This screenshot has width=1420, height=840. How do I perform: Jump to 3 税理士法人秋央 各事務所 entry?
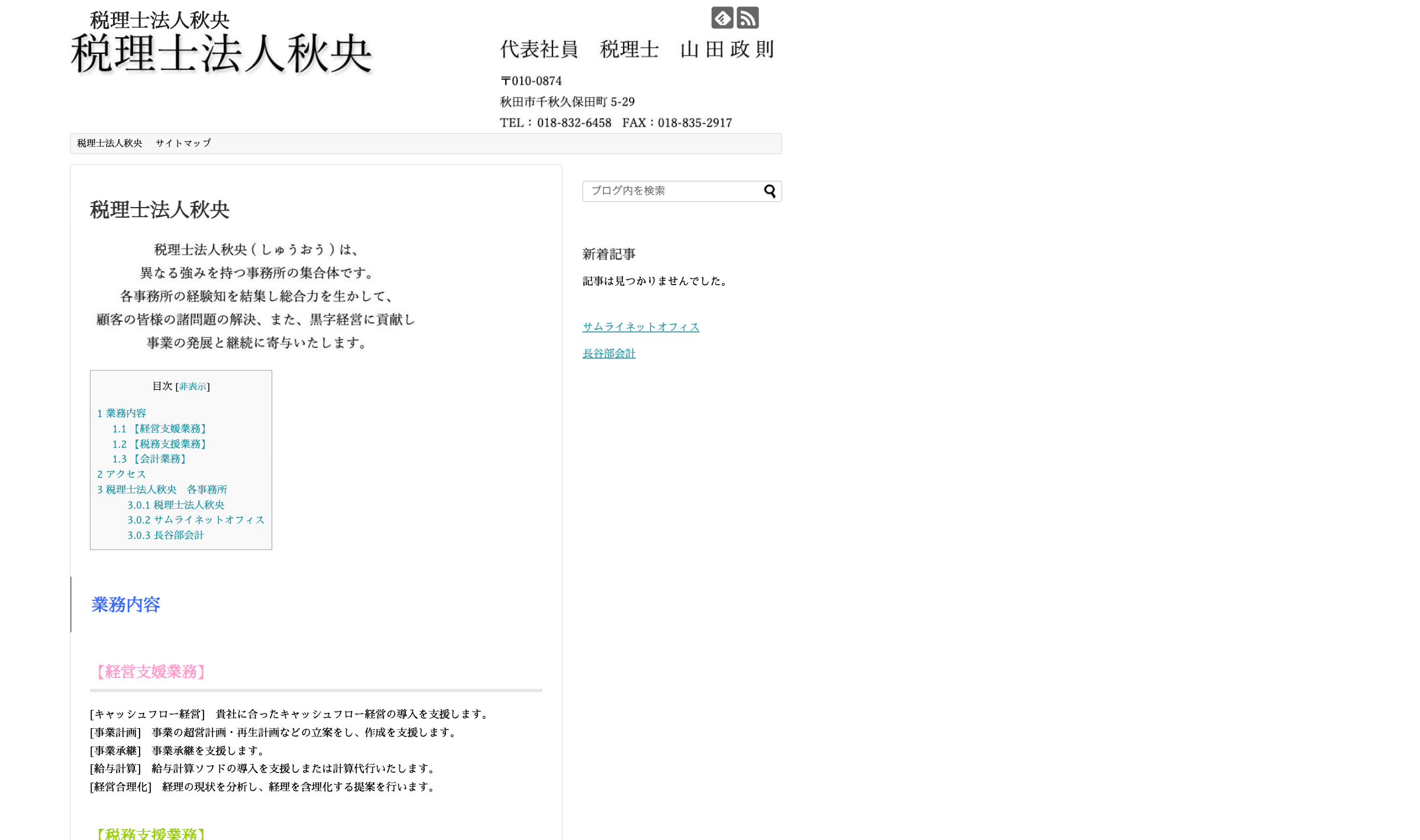(x=162, y=490)
